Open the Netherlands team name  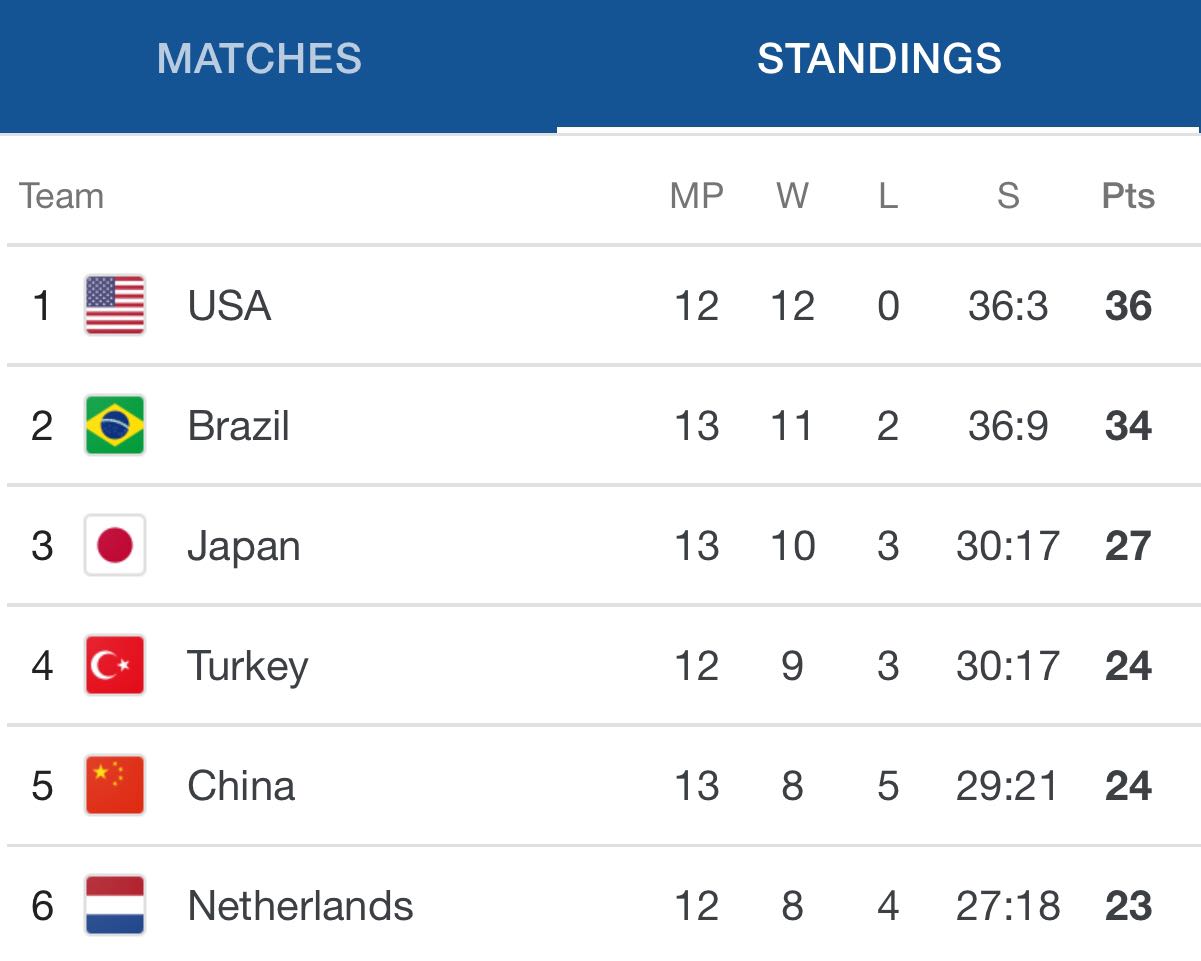point(300,906)
